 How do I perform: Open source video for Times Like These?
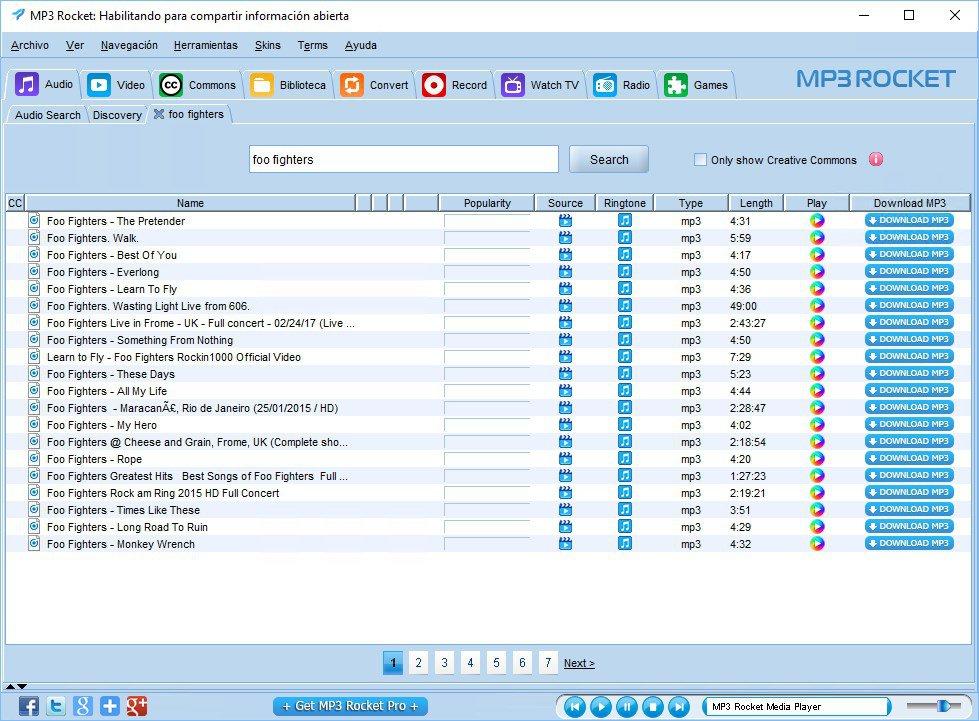565,509
